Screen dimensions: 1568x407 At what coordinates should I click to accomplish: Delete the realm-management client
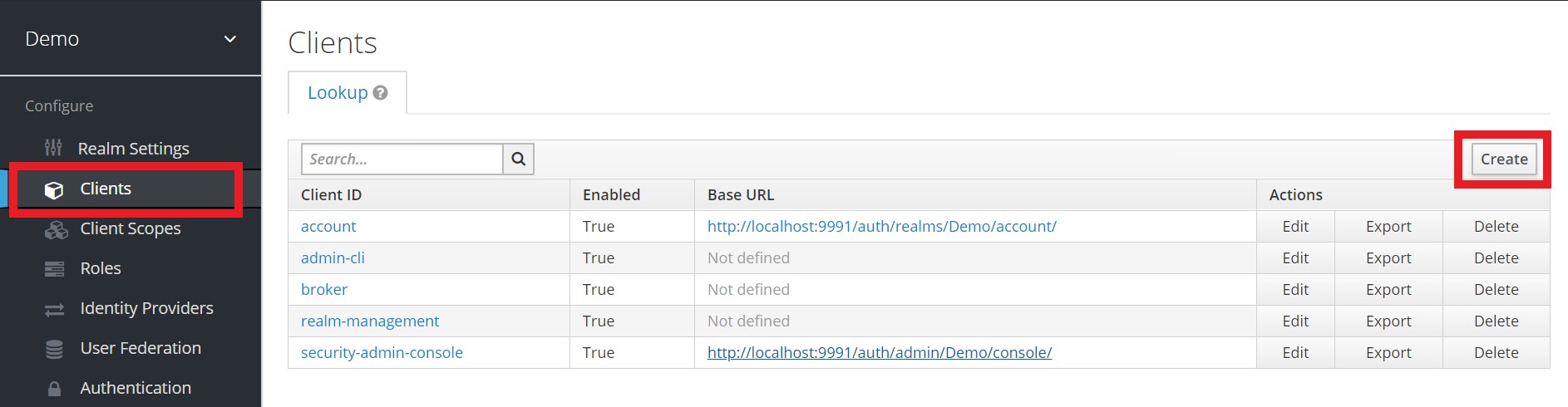[1496, 321]
